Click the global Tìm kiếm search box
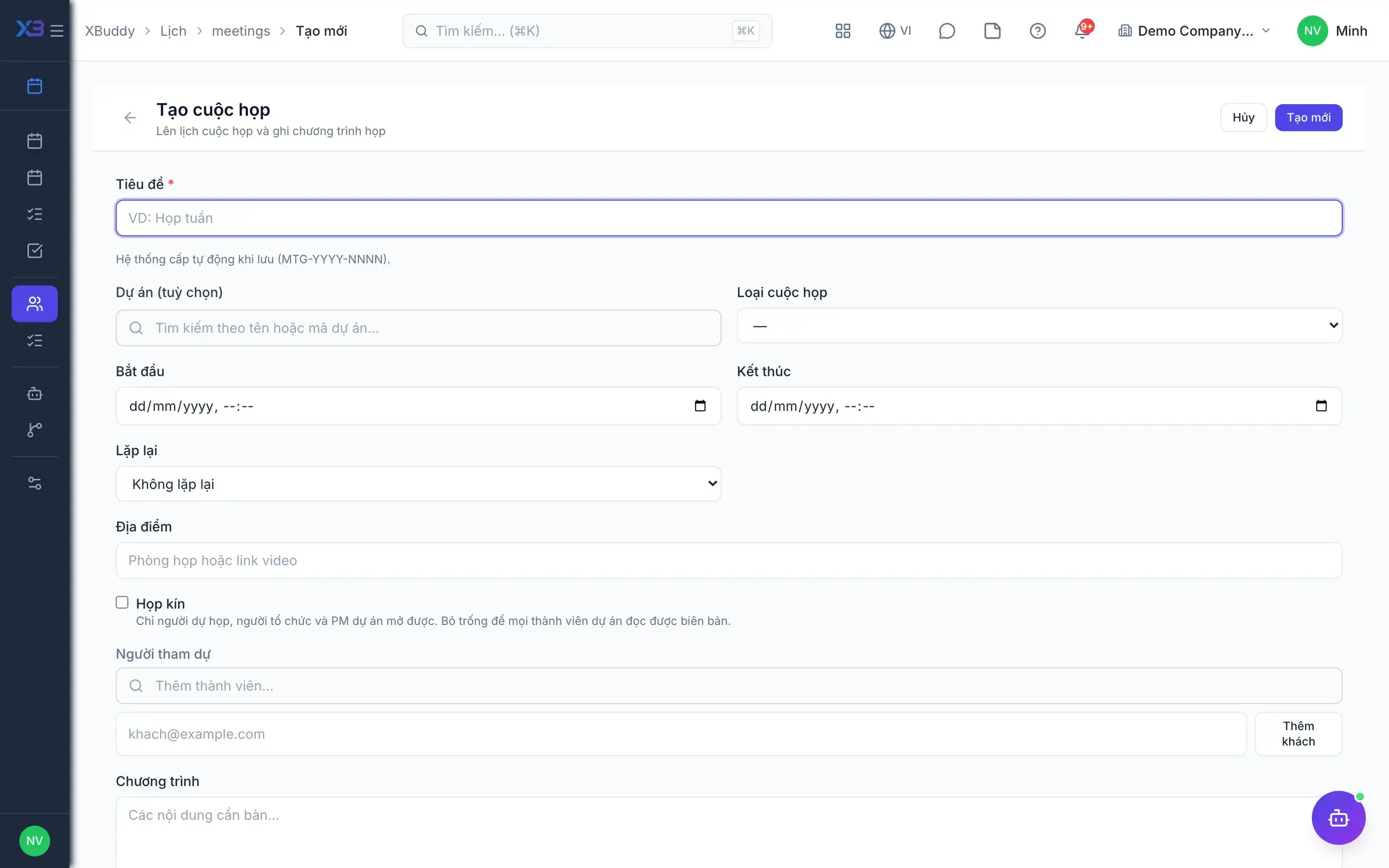Viewport: 1389px width, 868px height. [x=587, y=31]
